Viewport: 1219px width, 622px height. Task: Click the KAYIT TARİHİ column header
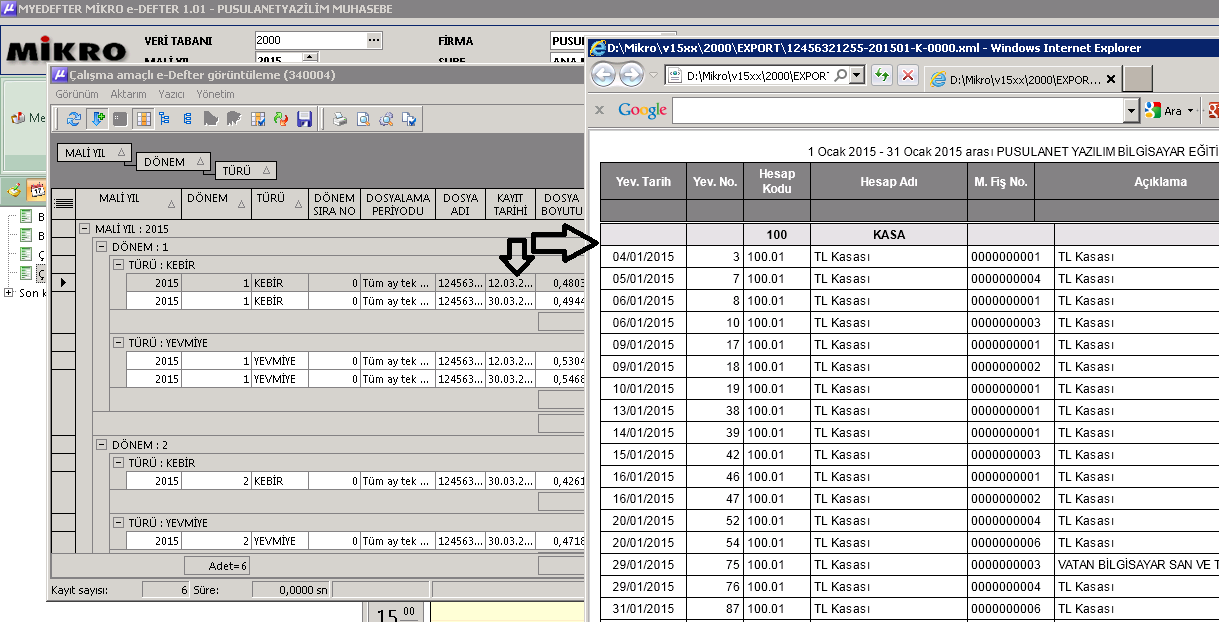click(510, 203)
